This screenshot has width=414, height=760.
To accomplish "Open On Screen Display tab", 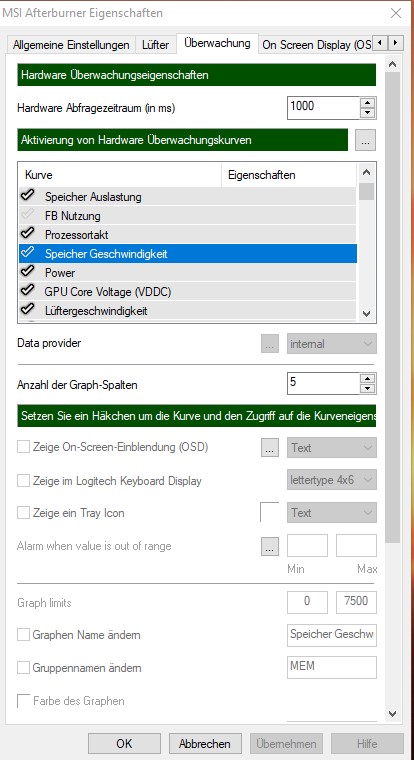I will coord(316,45).
